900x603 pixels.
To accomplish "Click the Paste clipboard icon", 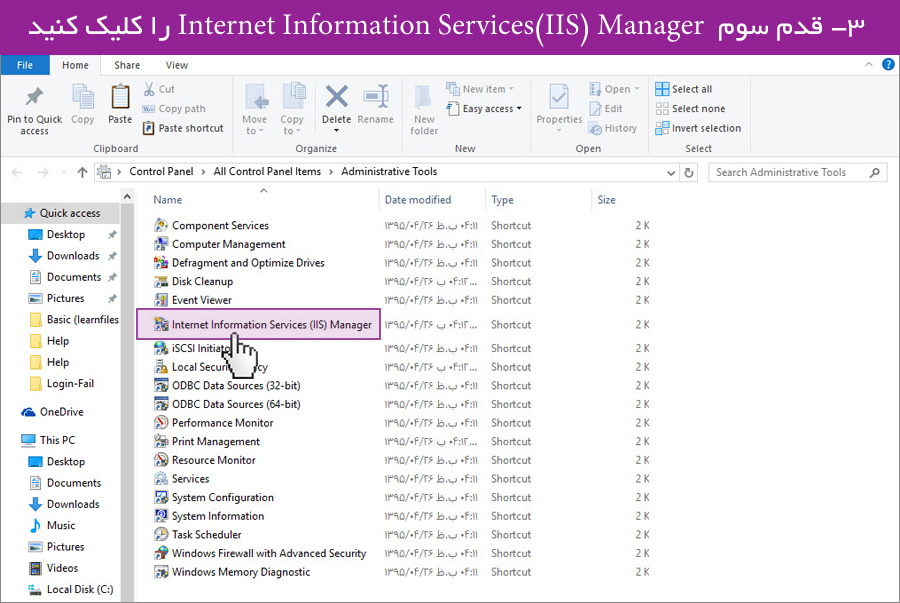I will tap(120, 96).
